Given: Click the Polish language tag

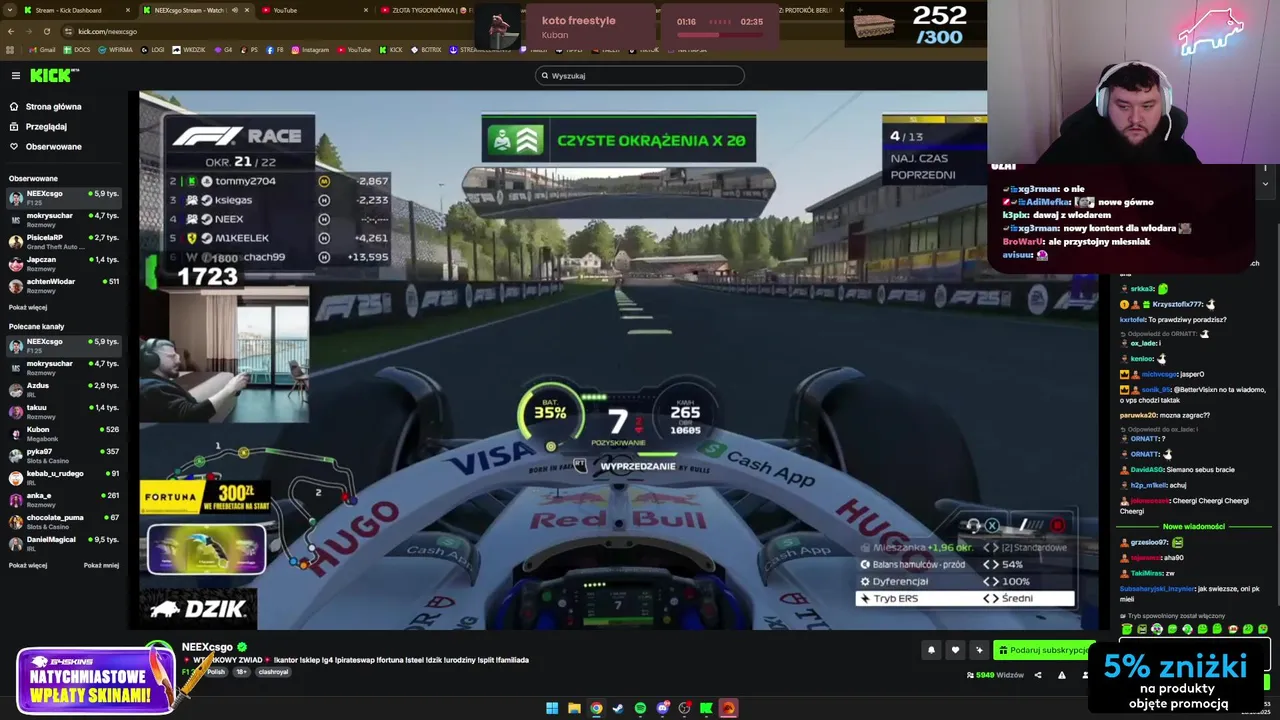Looking at the screenshot, I should tap(216, 672).
